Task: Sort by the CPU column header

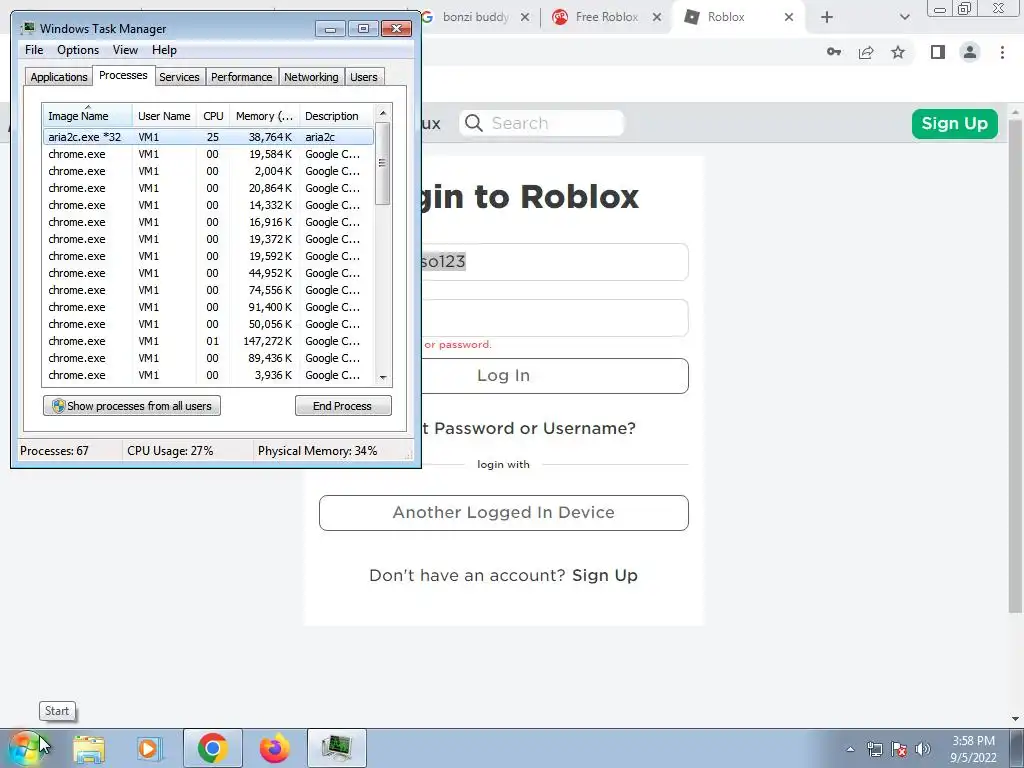Action: 213,116
